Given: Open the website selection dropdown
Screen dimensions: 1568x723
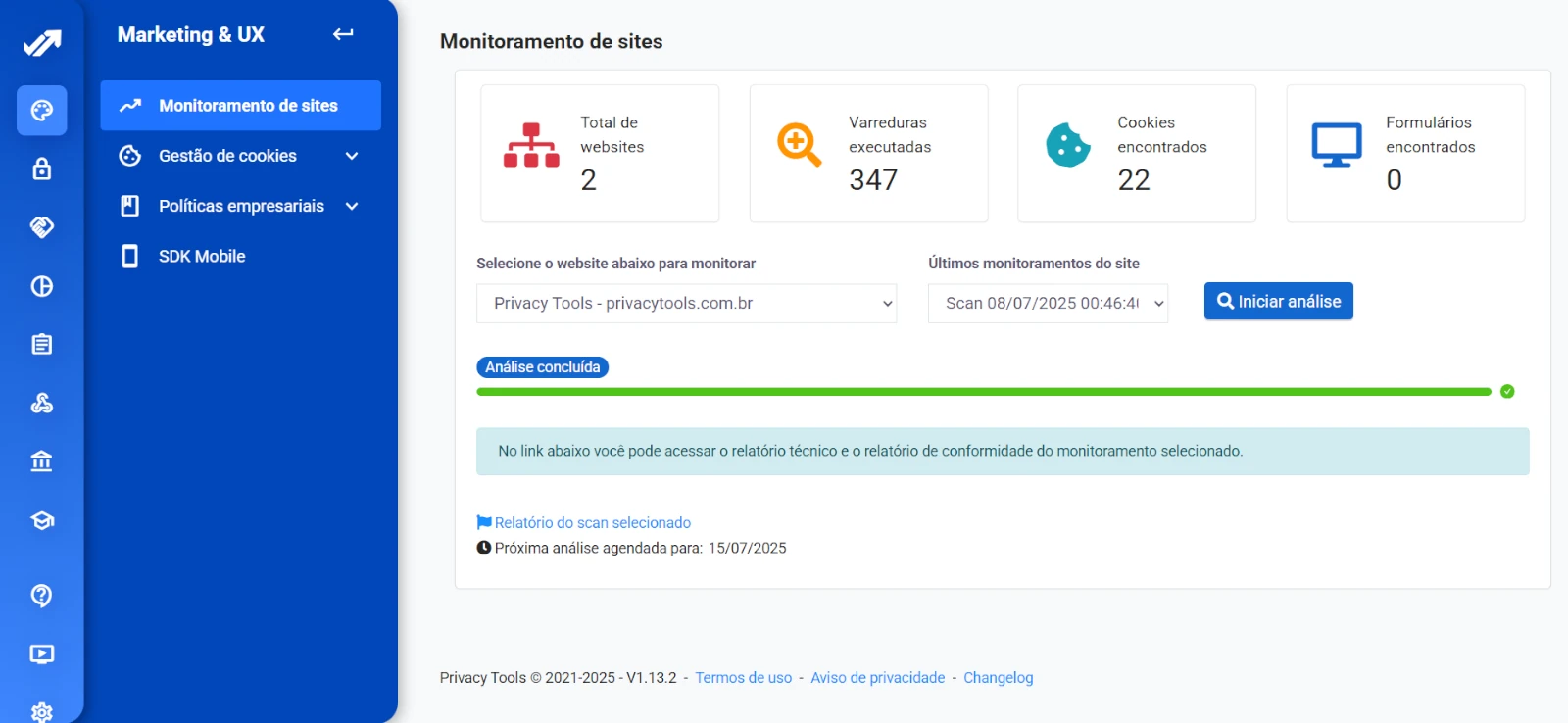Looking at the screenshot, I should 686,304.
